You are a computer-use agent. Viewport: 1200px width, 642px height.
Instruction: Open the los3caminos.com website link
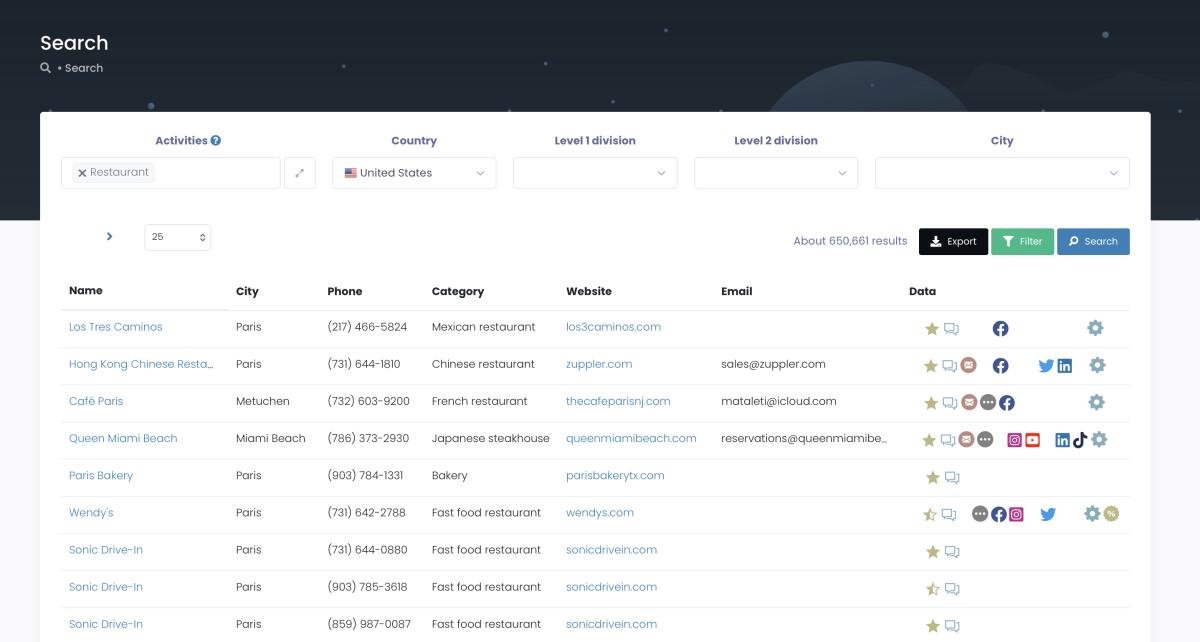pyautogui.click(x=613, y=327)
